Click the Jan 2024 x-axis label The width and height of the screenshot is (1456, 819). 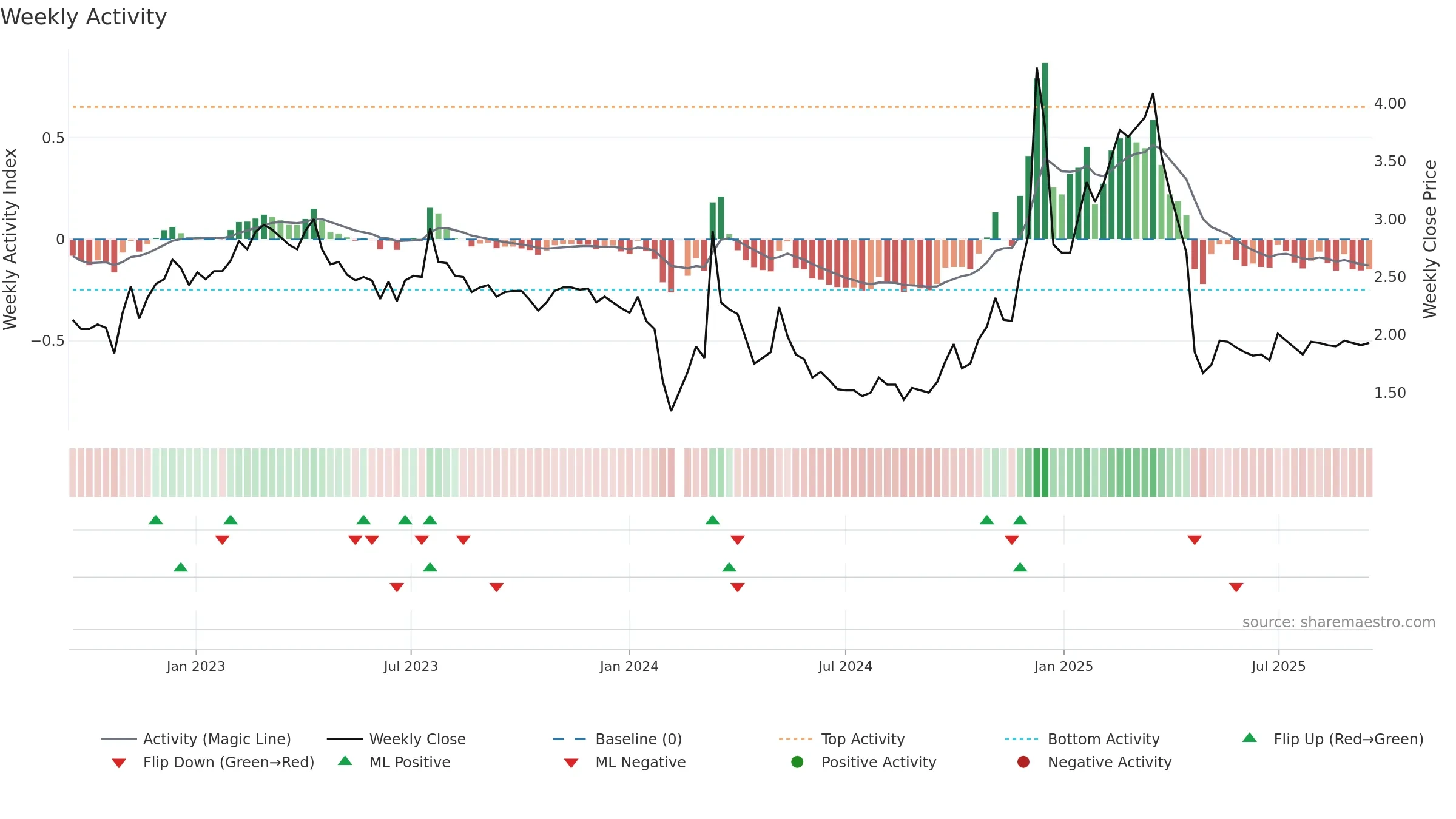pyautogui.click(x=629, y=667)
